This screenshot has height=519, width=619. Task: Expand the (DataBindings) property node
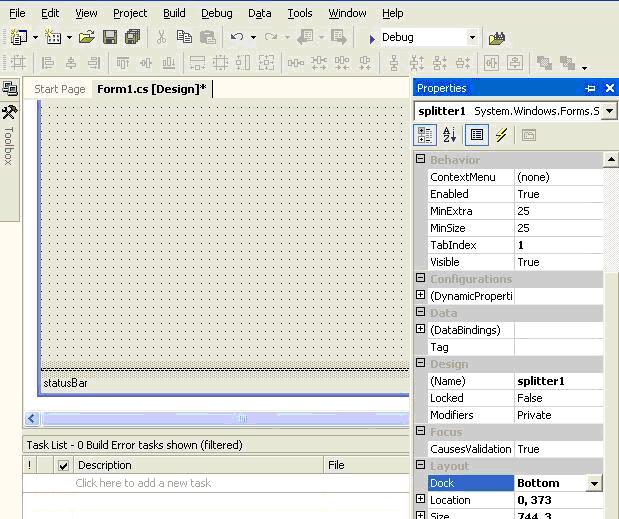[421, 330]
